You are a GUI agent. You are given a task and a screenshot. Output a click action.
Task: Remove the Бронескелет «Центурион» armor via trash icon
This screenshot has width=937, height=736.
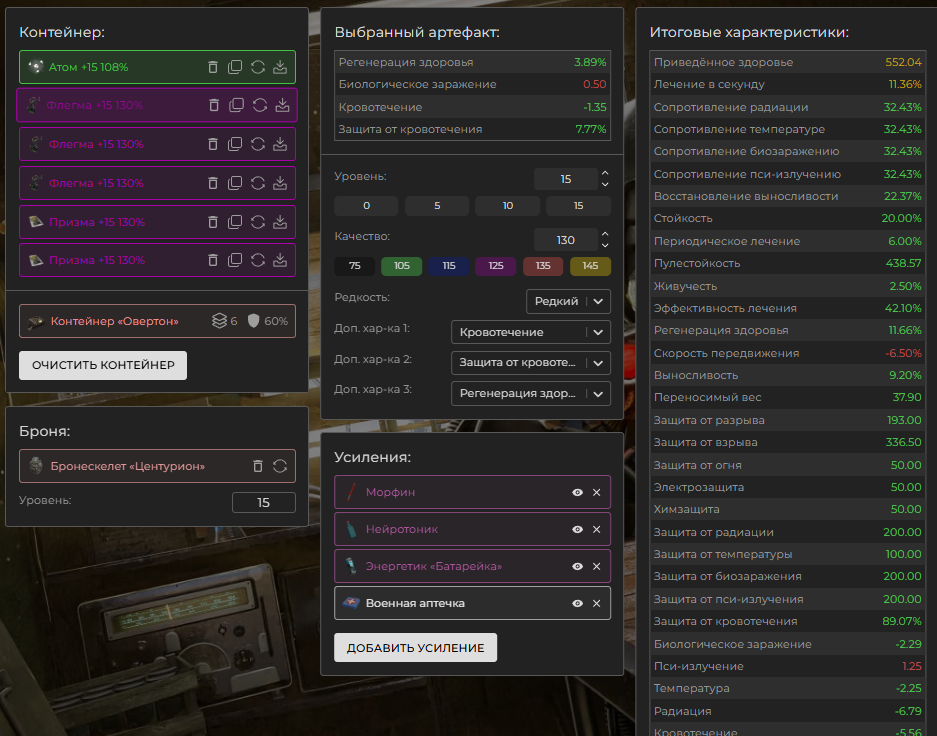pos(258,466)
